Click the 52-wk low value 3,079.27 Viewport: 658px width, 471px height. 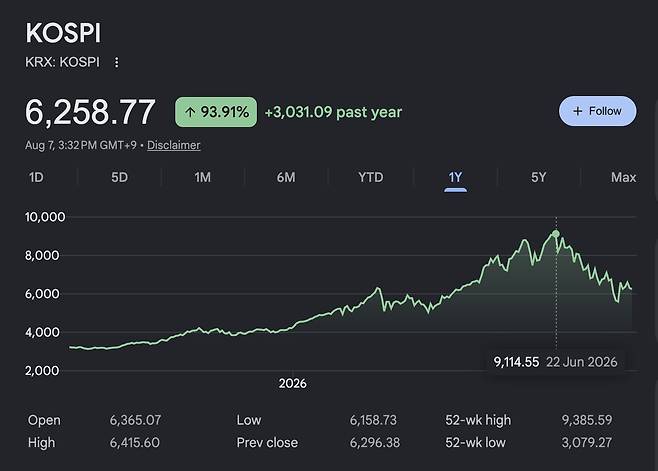[587, 442]
